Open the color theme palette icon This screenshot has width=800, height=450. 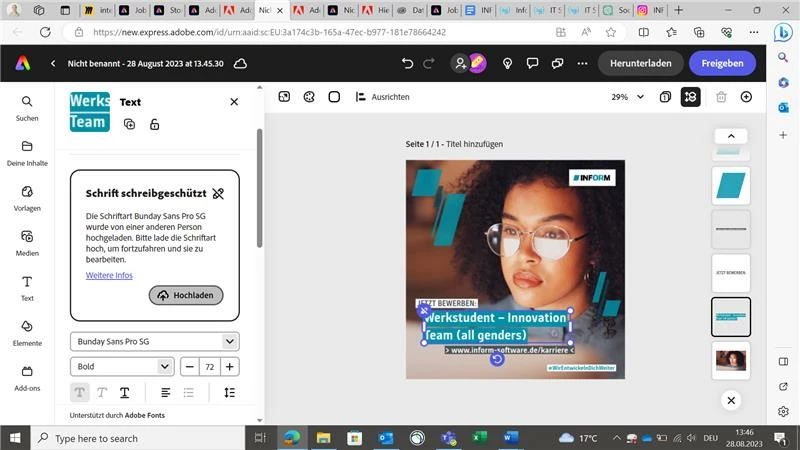coord(309,96)
